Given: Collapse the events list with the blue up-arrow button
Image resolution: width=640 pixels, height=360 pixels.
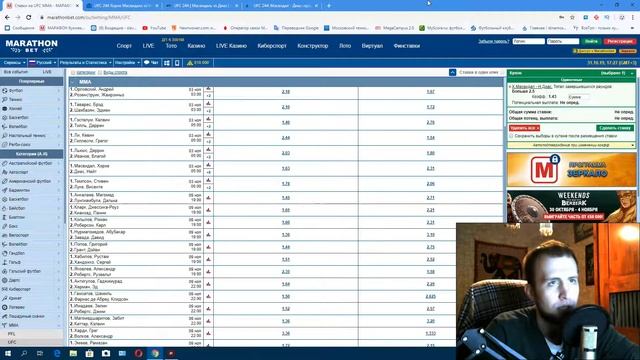Looking at the screenshot, I should (x=452, y=73).
